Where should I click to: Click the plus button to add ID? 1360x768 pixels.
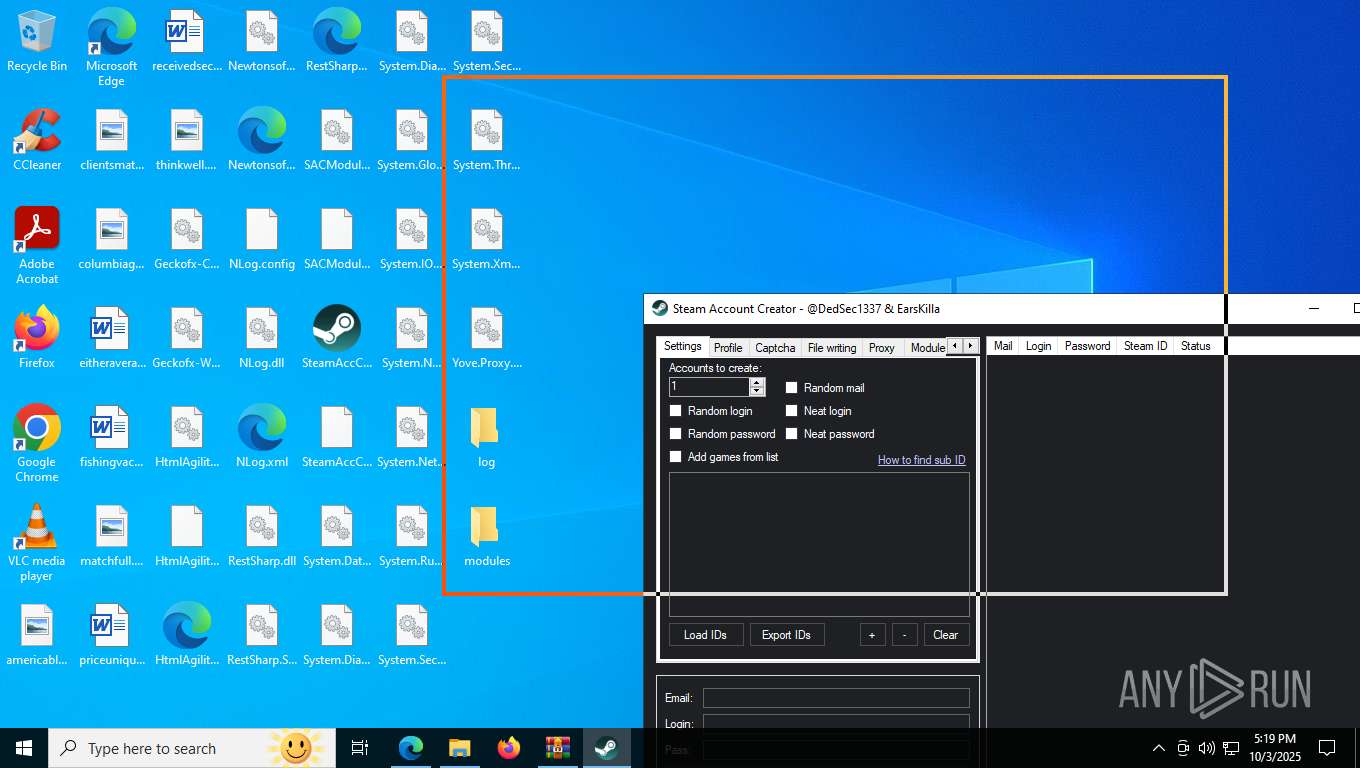pos(872,635)
